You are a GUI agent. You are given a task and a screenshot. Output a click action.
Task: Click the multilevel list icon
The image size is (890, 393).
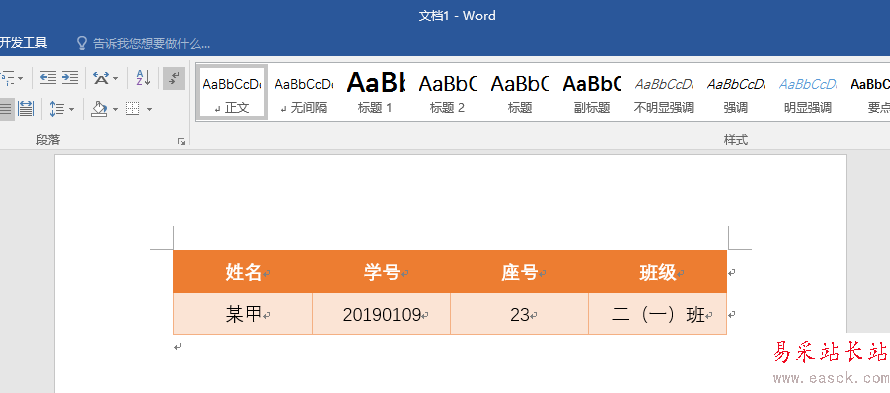(x=7, y=78)
